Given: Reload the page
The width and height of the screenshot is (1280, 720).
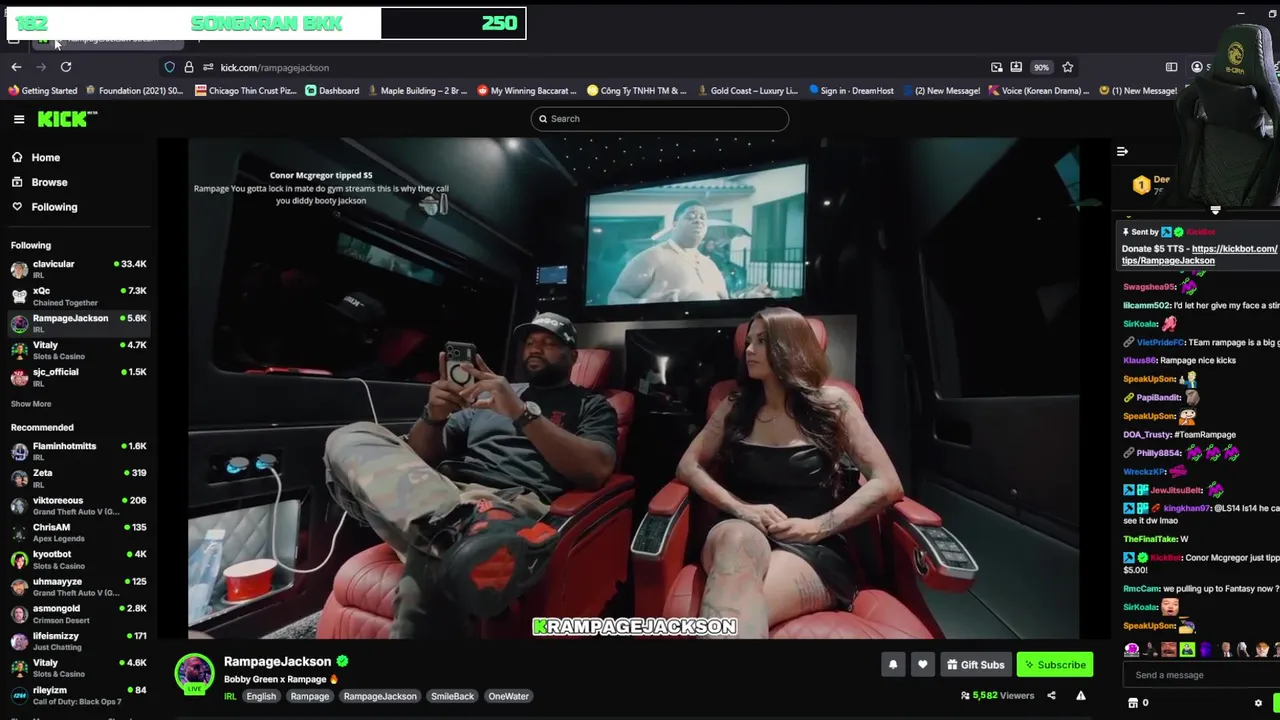Looking at the screenshot, I should pos(66,67).
